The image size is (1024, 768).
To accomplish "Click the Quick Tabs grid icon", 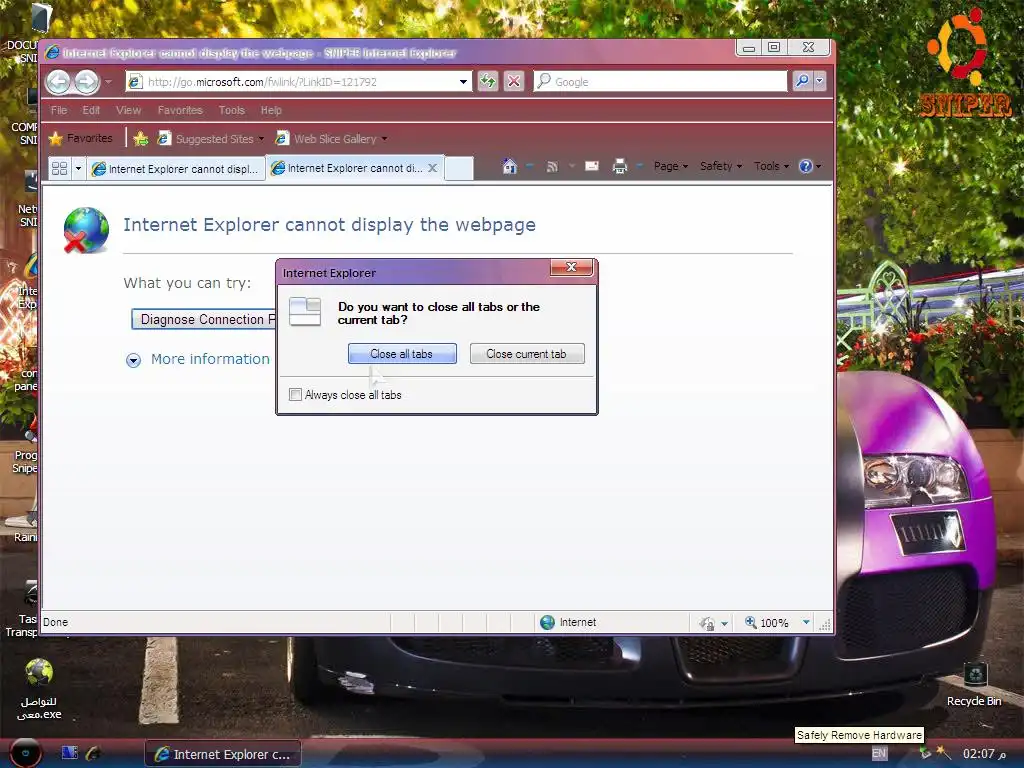I will pyautogui.click(x=59, y=168).
